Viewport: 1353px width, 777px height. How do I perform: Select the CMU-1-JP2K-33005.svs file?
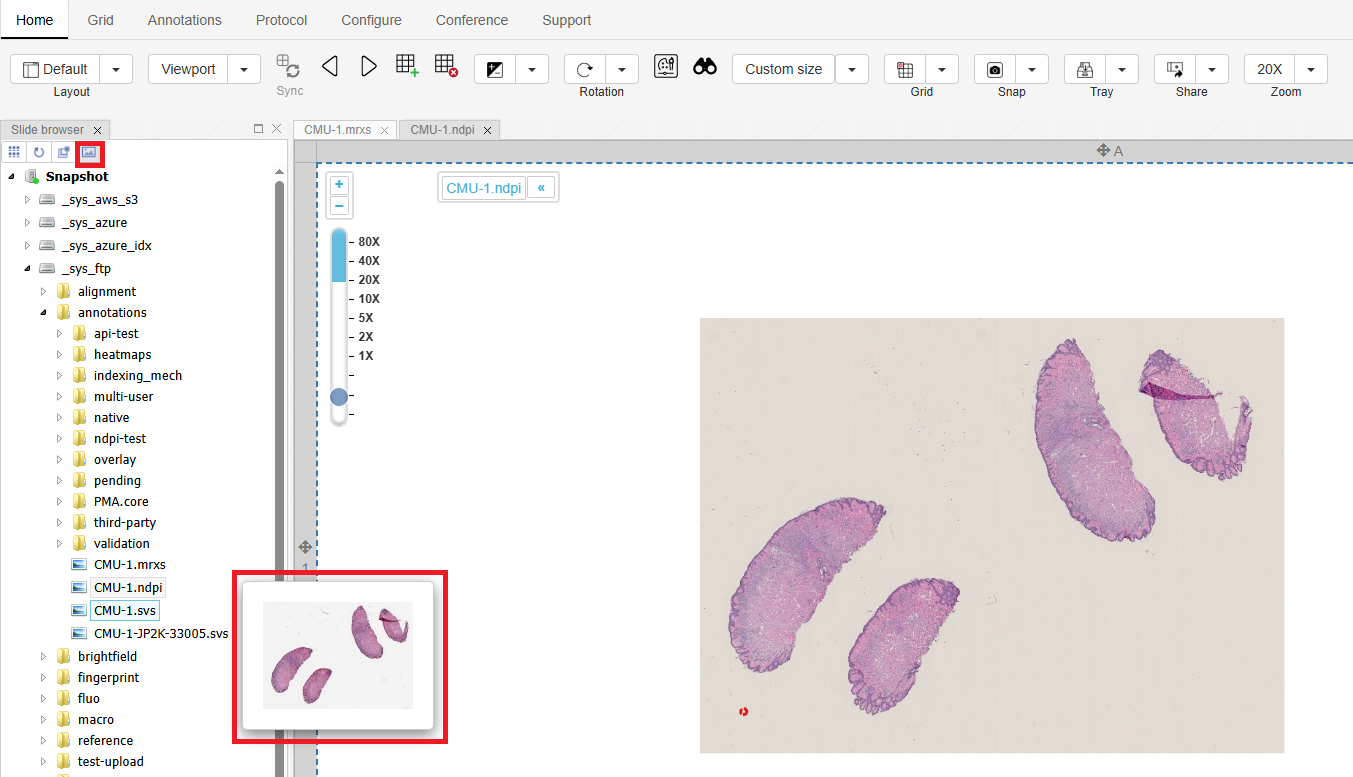tap(160, 633)
